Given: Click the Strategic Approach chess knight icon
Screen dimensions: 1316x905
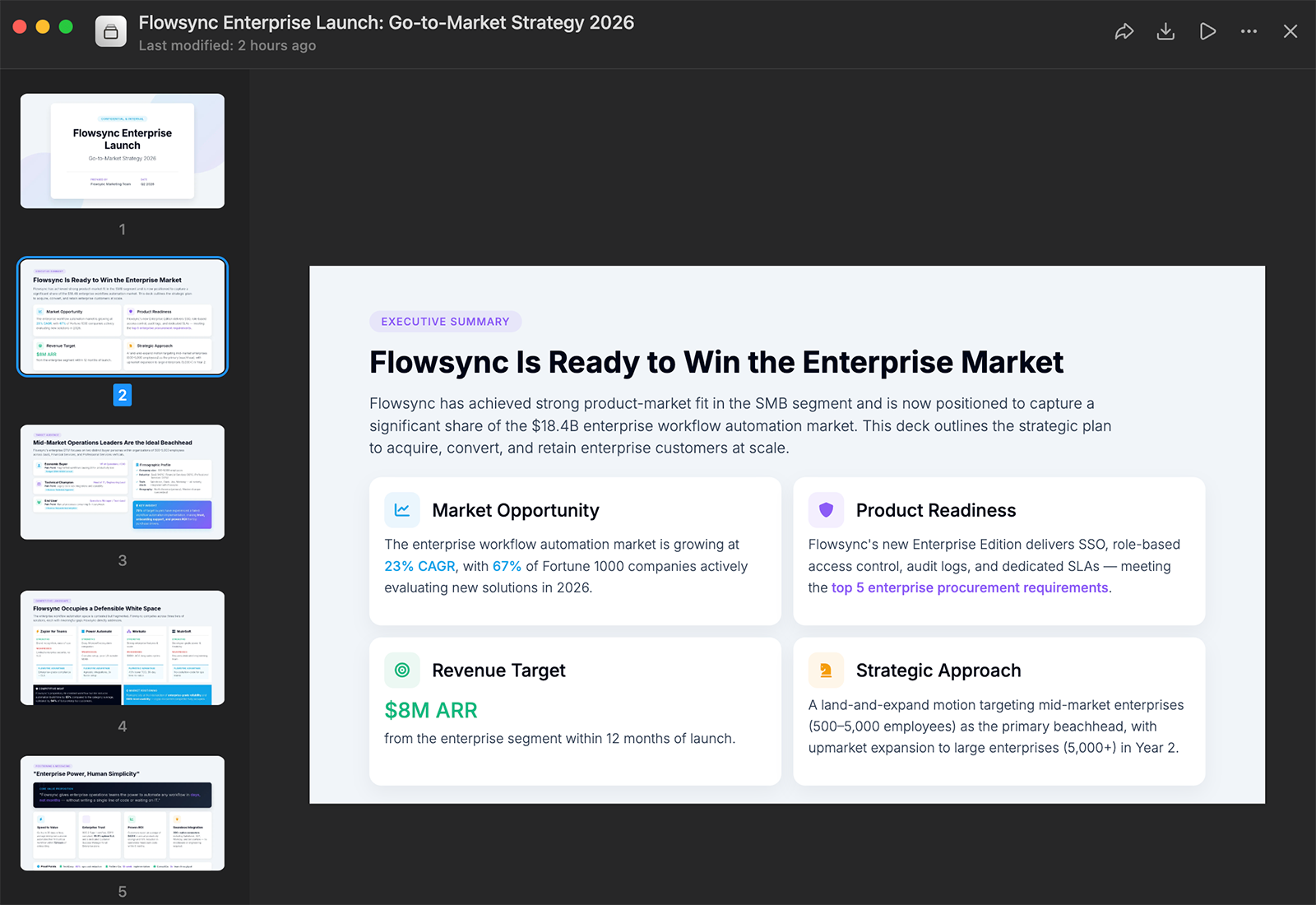Looking at the screenshot, I should 826,671.
